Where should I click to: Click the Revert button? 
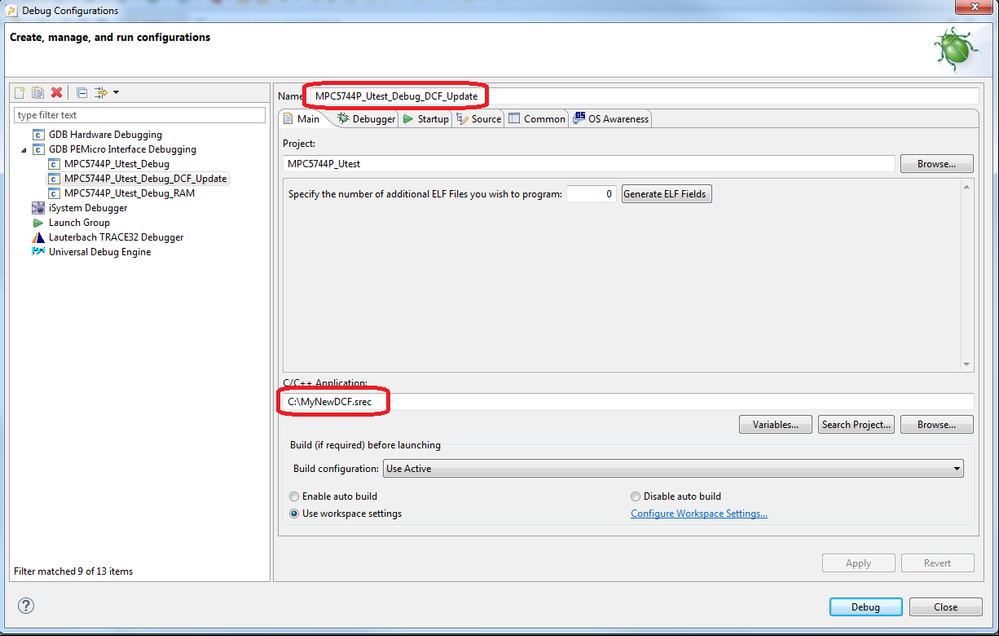937,563
